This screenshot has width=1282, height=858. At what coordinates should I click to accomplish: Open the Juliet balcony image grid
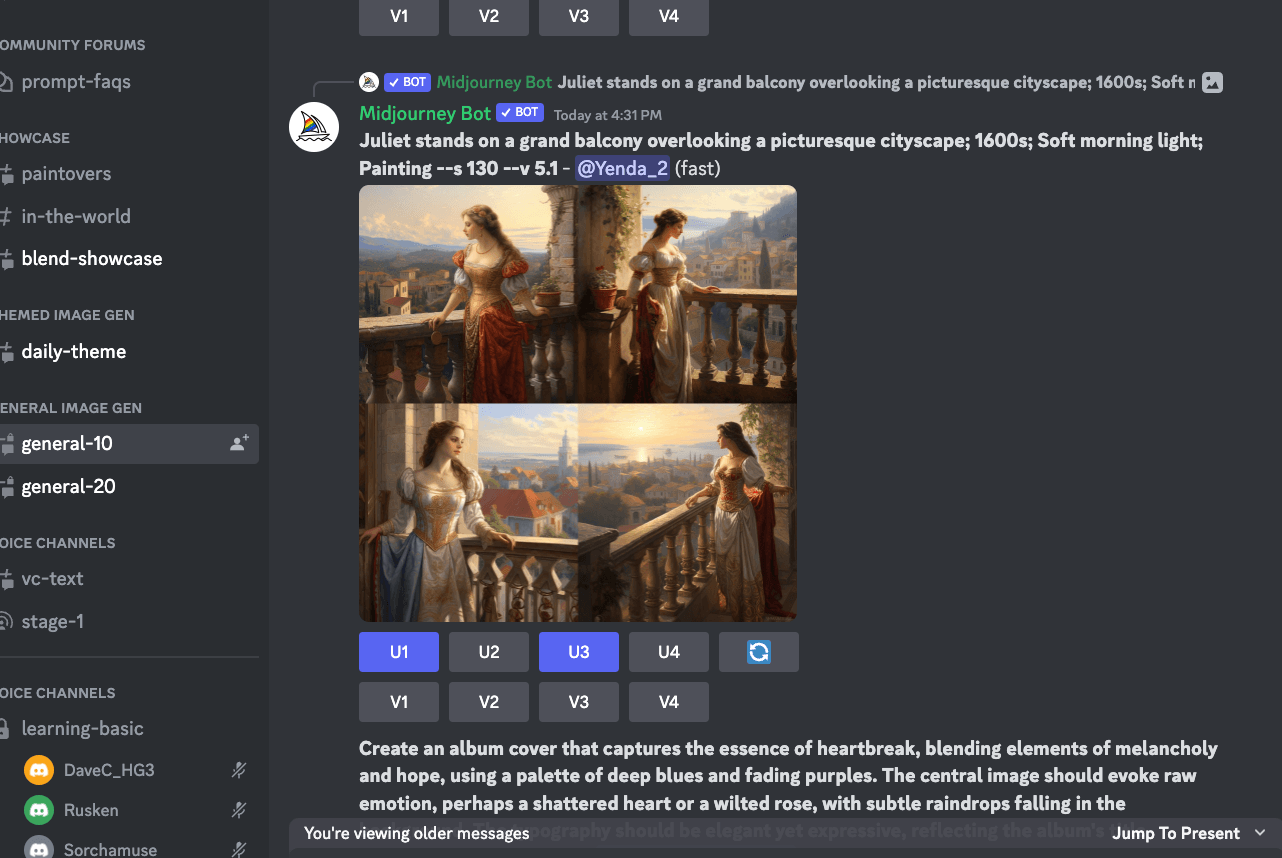click(x=578, y=403)
